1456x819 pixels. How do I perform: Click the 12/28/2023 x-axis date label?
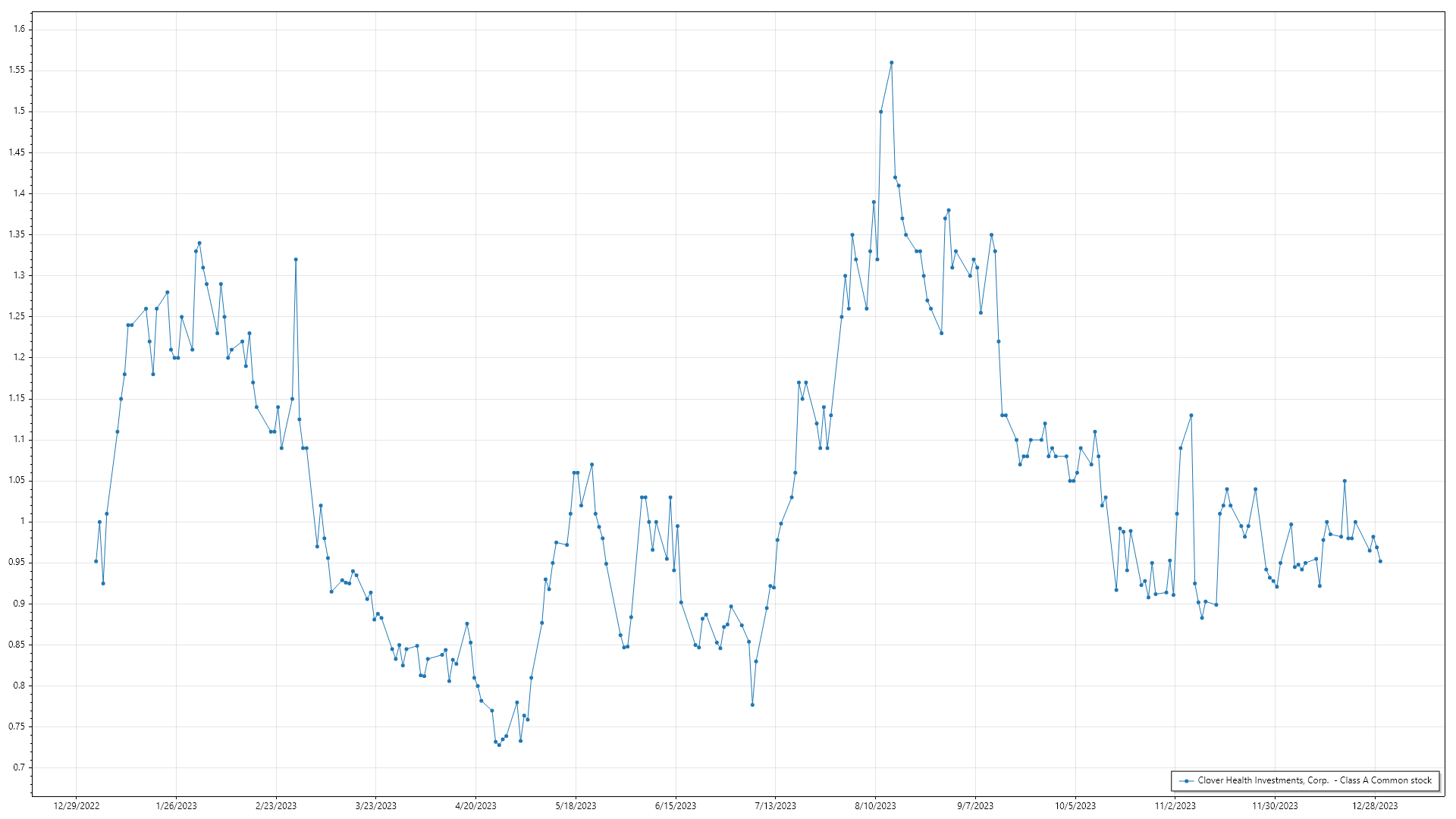[x=1375, y=806]
